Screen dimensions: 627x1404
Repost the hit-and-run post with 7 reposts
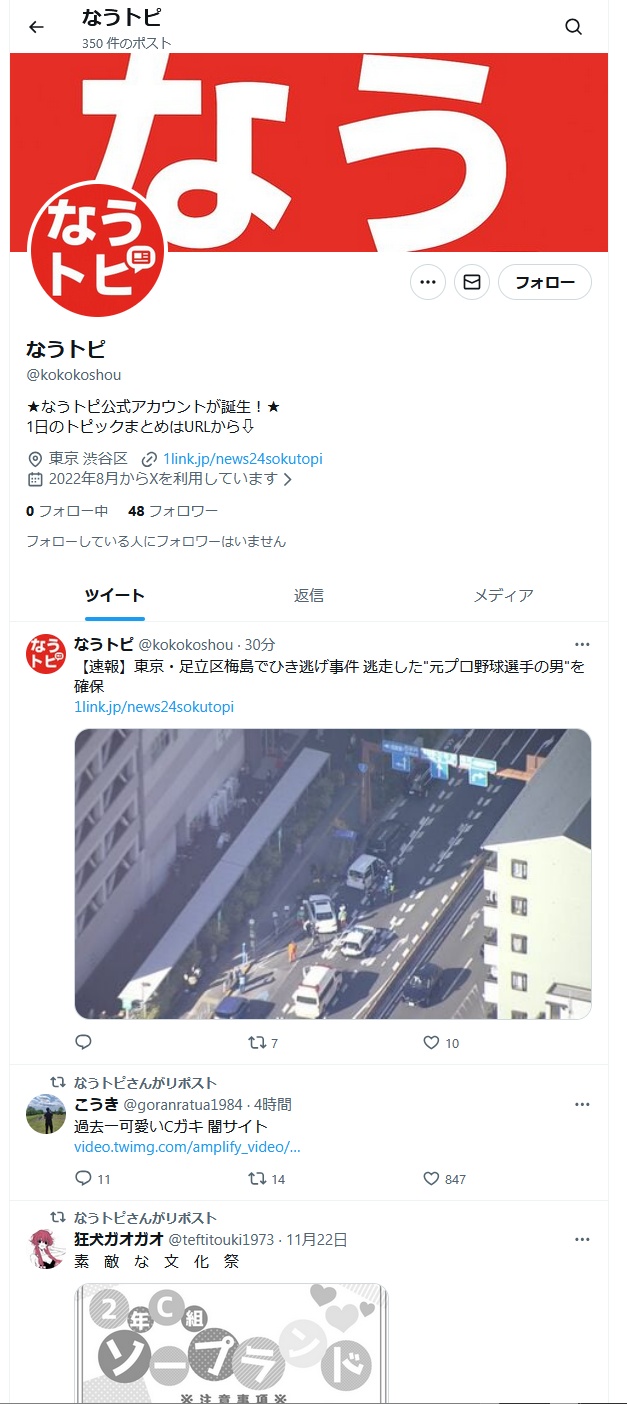coord(263,1043)
